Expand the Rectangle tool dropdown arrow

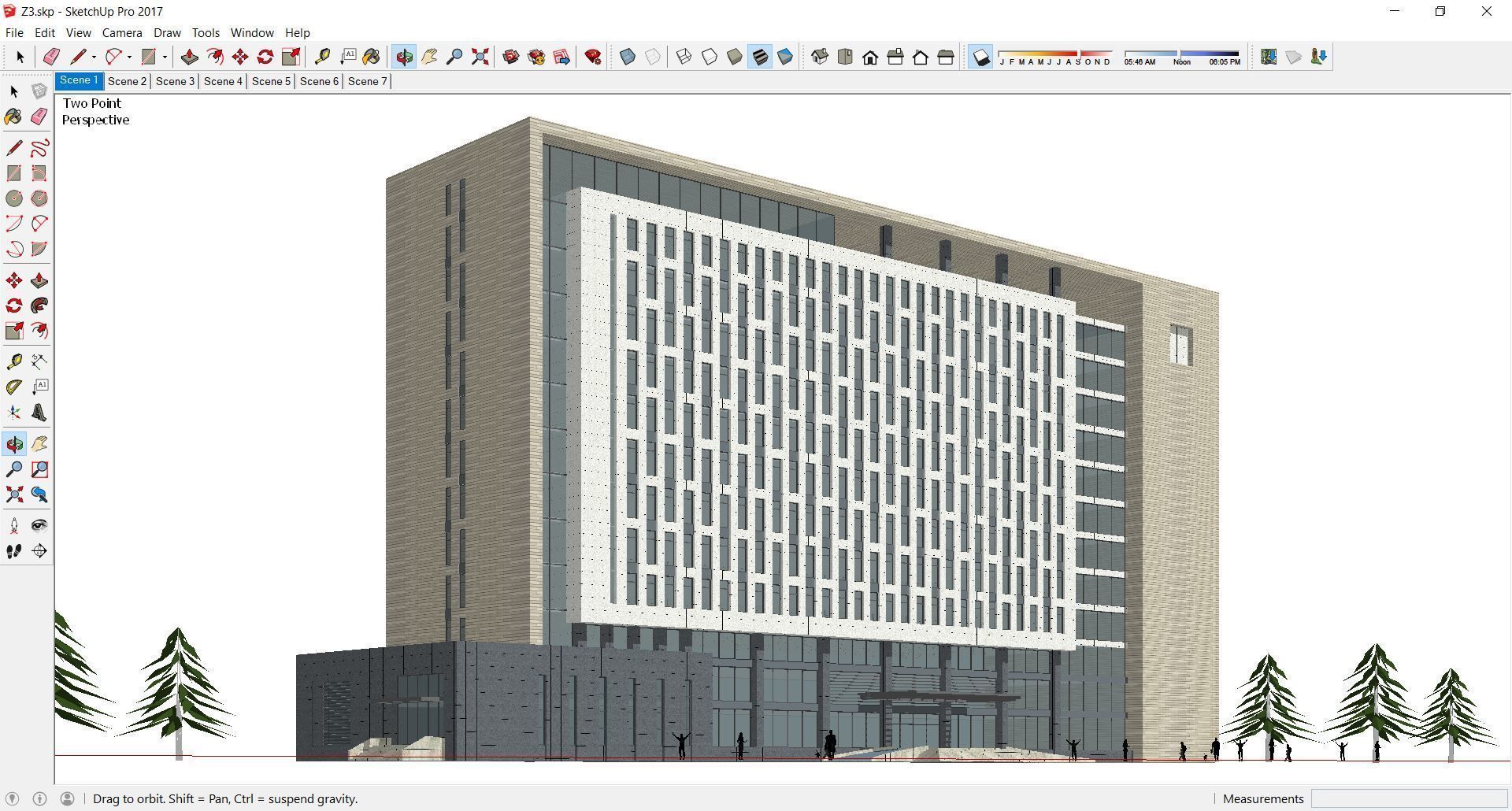point(165,57)
